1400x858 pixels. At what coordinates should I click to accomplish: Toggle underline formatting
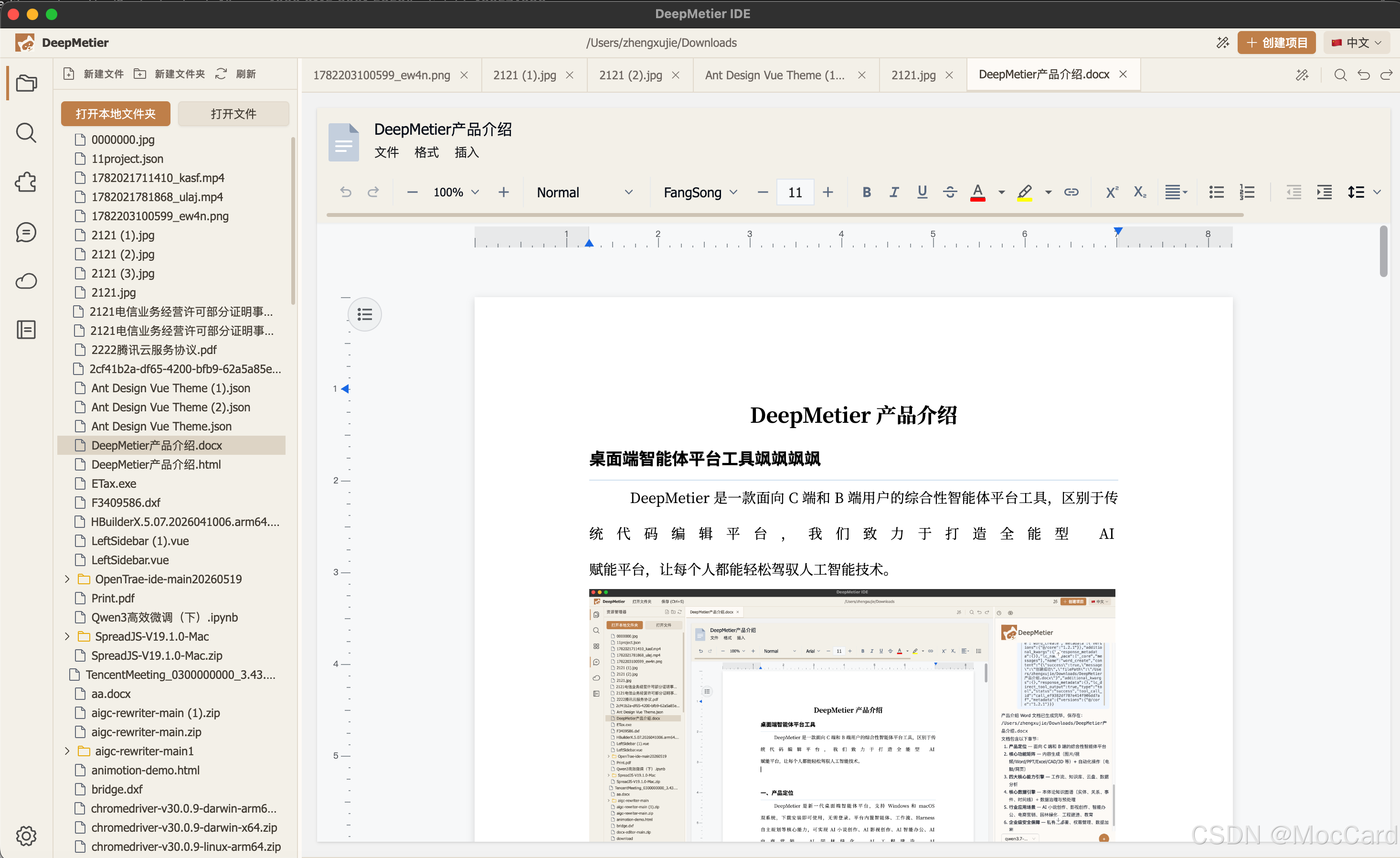click(x=922, y=192)
